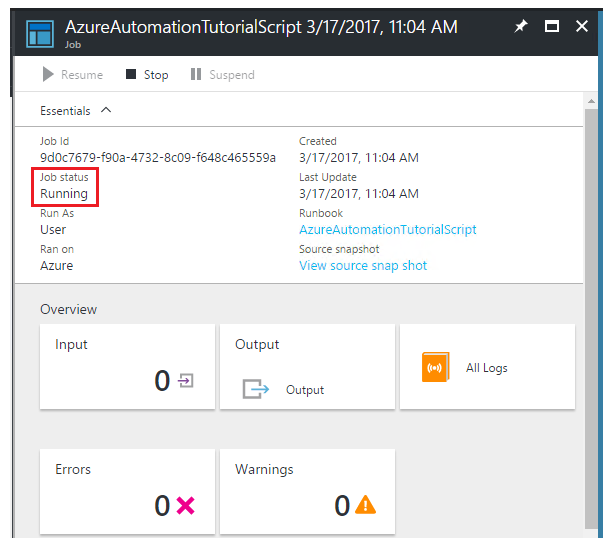615x538 pixels.
Task: Stop the running job
Action: pos(147,75)
